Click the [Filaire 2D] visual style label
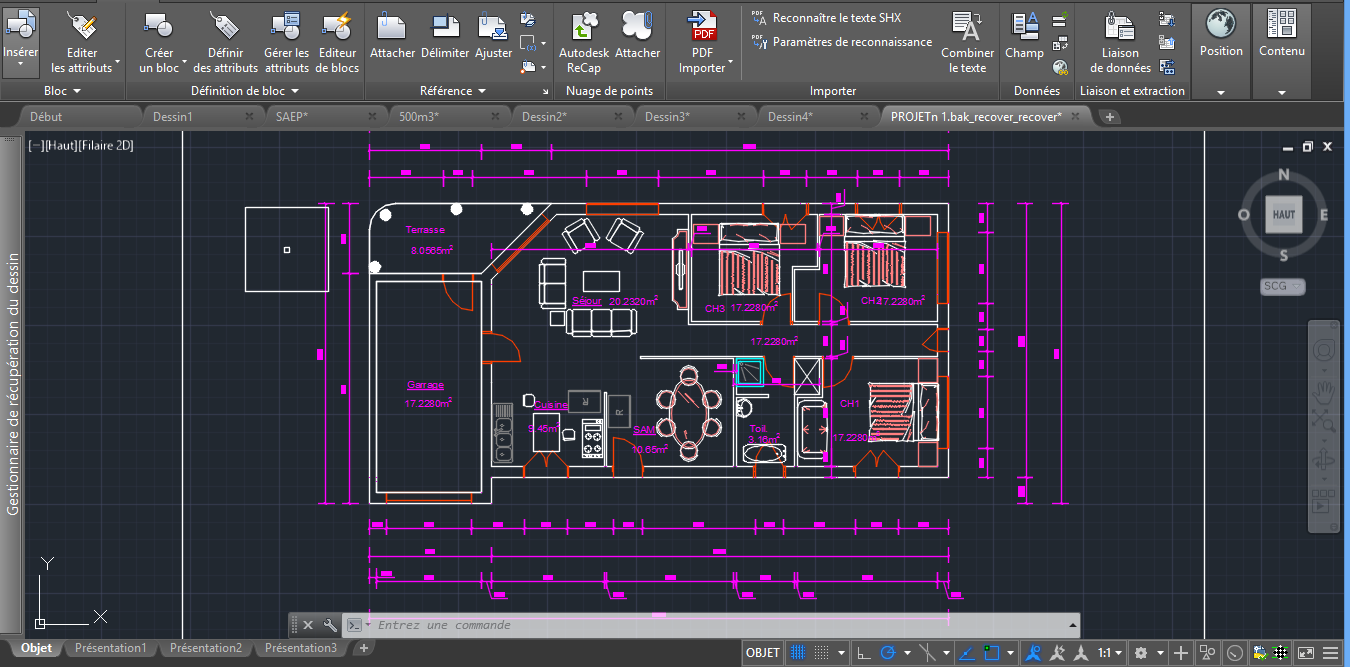Screen dimensions: 1350x667 click(x=106, y=146)
